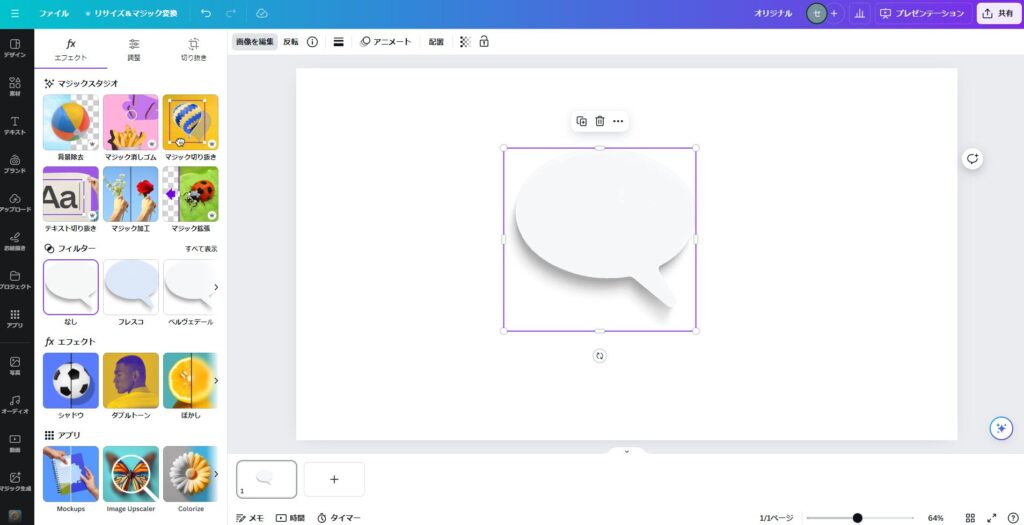Duplicate the selected speech bubble element
1024x525 pixels.
581,121
